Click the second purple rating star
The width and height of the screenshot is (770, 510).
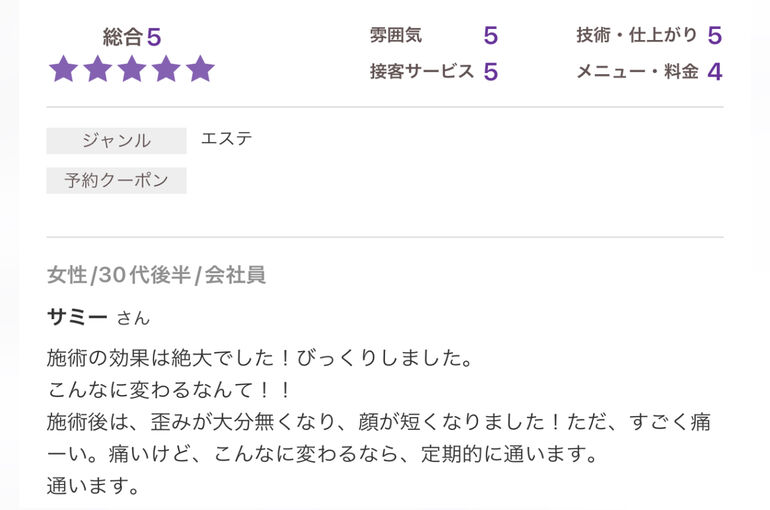(98, 68)
